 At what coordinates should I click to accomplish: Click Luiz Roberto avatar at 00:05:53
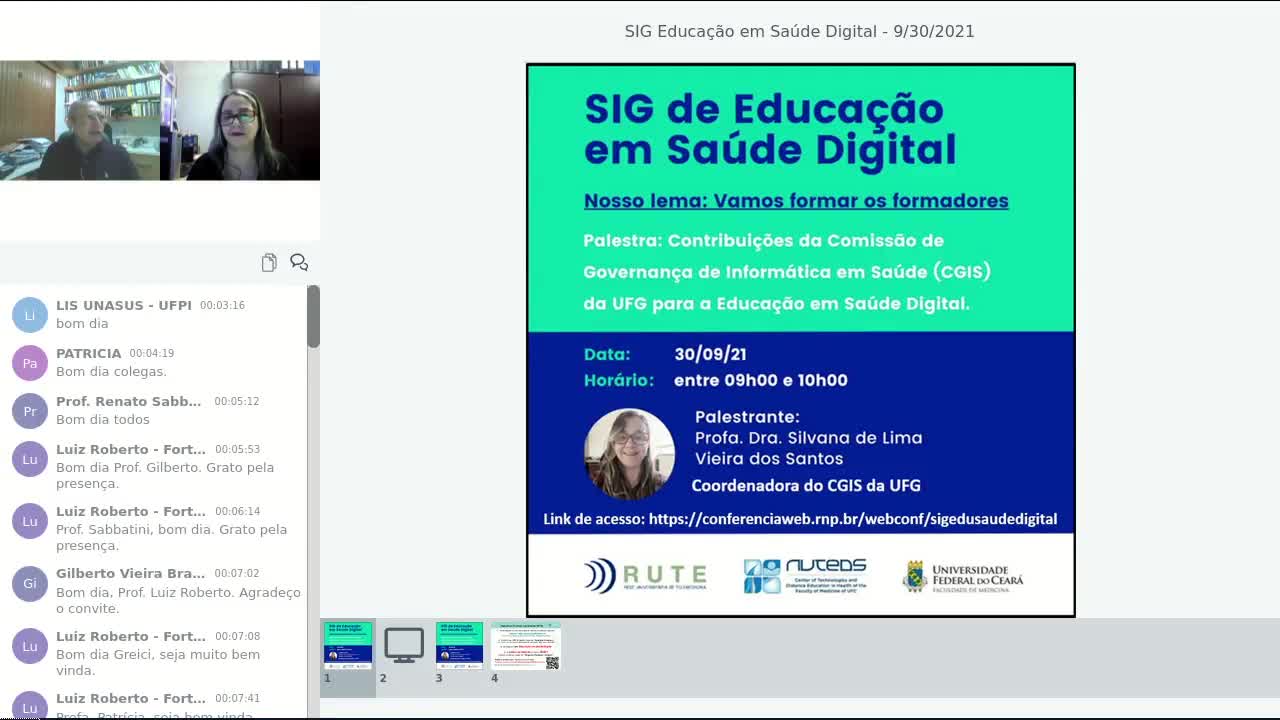pyautogui.click(x=30, y=458)
